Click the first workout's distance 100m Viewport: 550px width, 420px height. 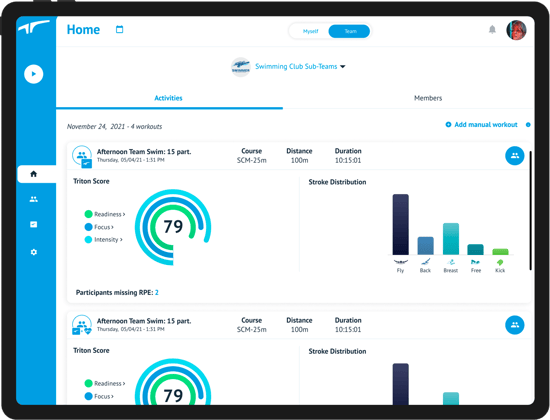pyautogui.click(x=299, y=160)
